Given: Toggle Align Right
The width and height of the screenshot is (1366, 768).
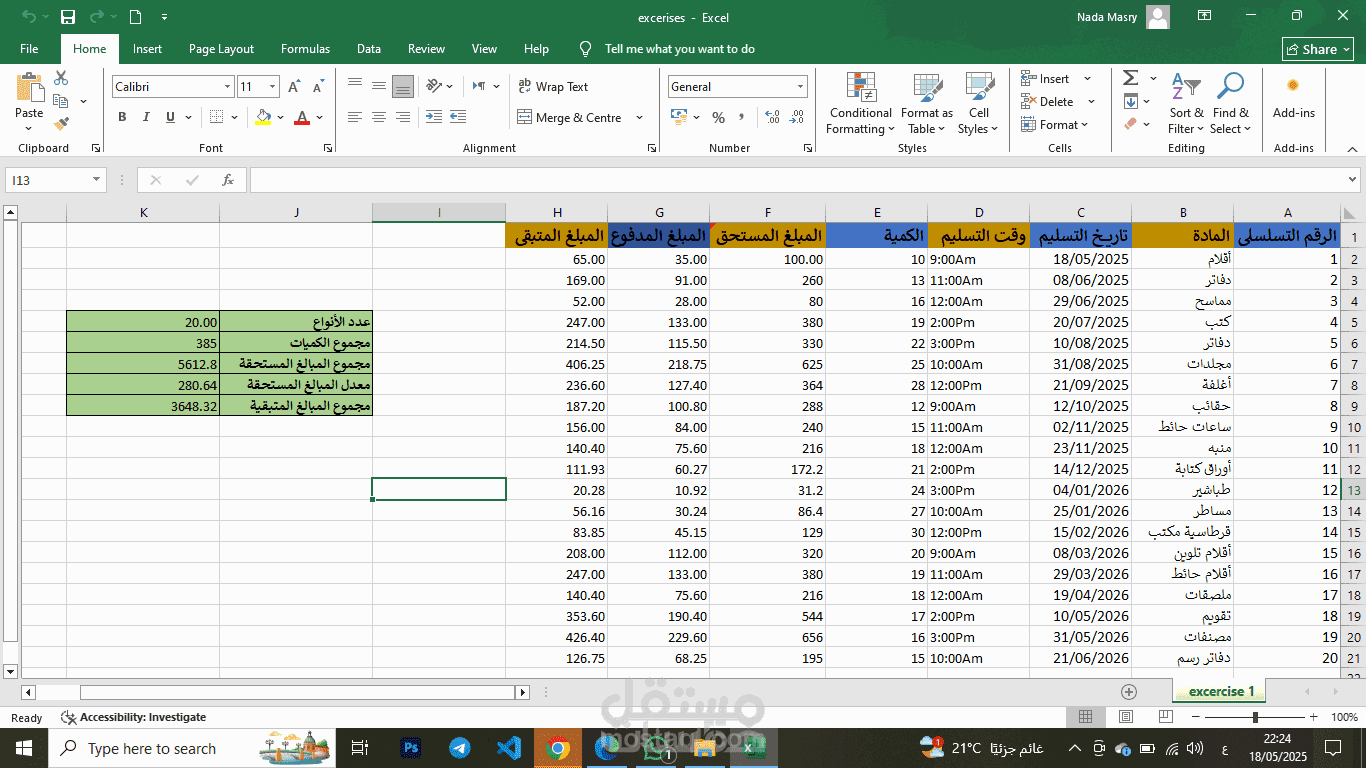Looking at the screenshot, I should click(x=402, y=118).
